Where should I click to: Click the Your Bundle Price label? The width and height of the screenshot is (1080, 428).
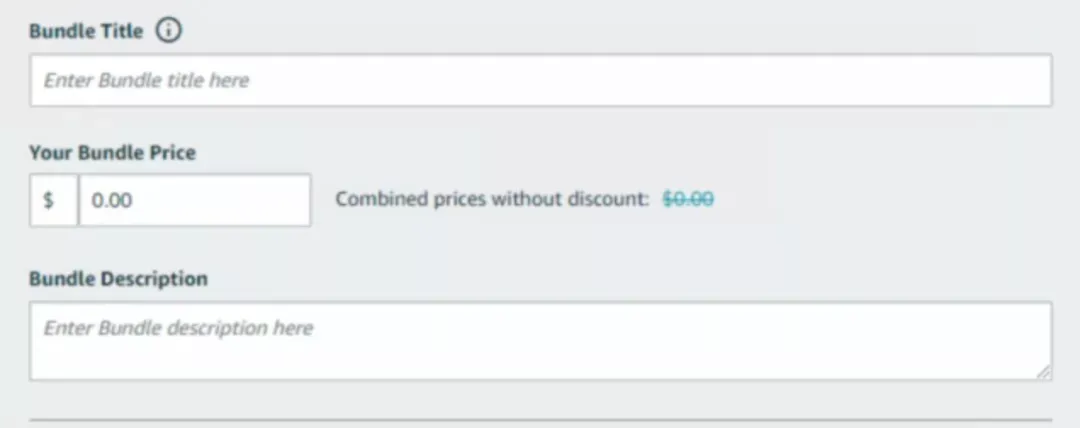[x=112, y=152]
